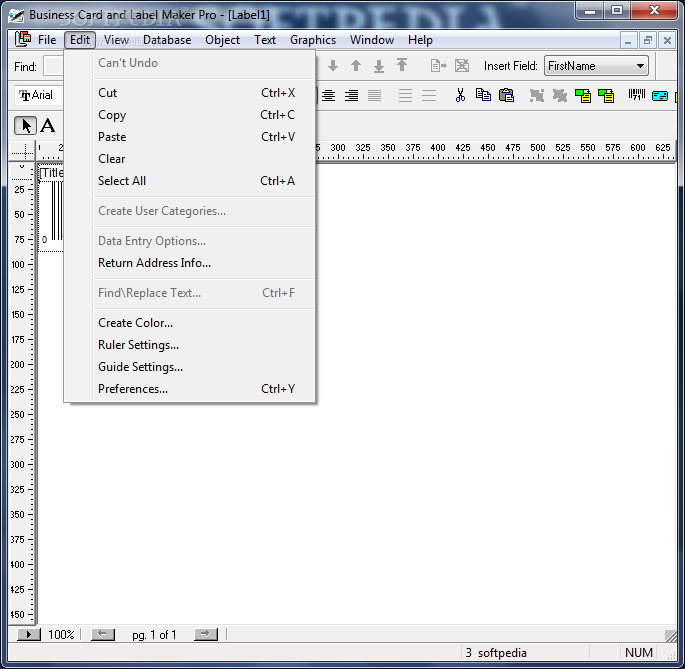Select the arrow pointer tool
685x669 pixels.
(x=25, y=126)
